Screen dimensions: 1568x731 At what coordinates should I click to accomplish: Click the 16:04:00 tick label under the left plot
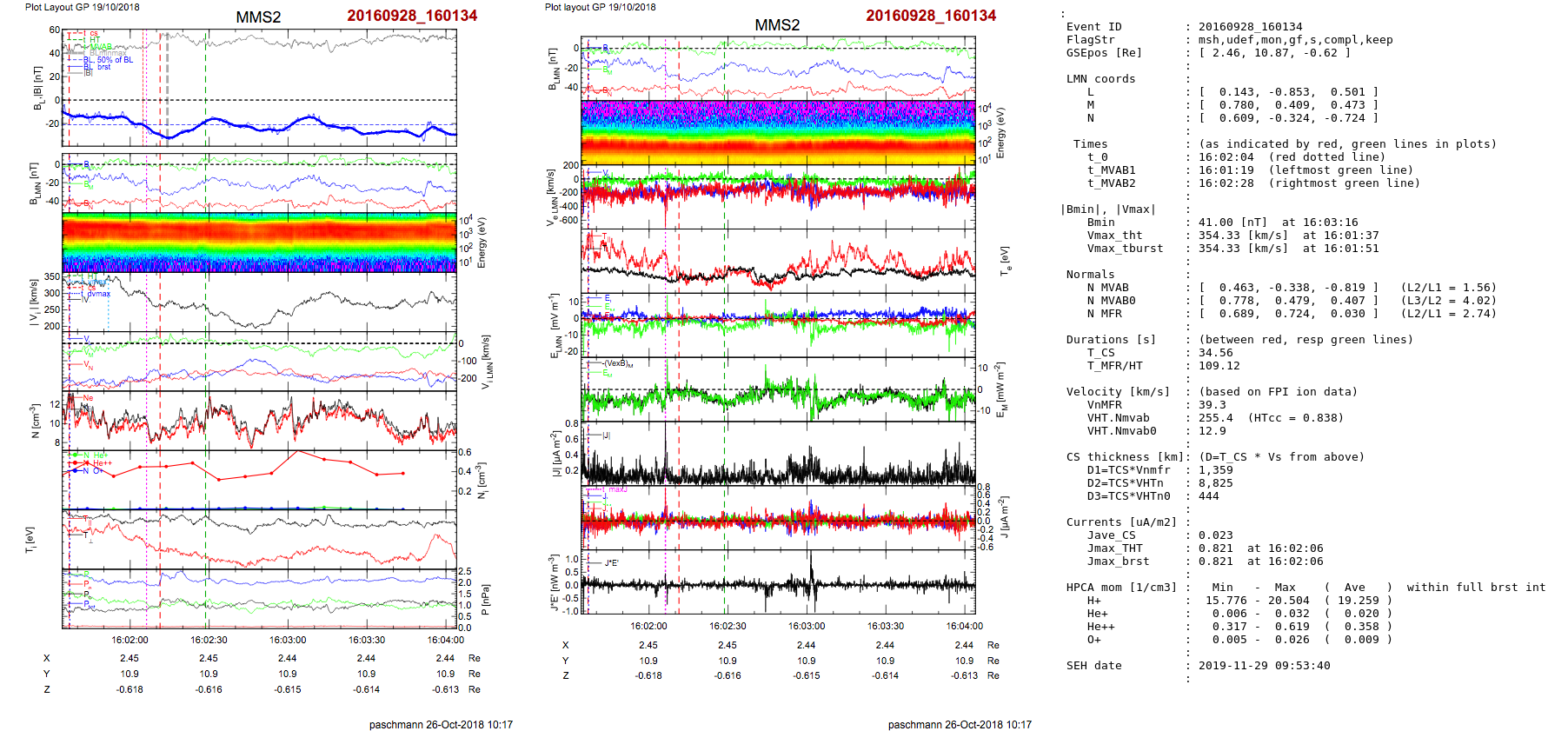pyautogui.click(x=445, y=640)
